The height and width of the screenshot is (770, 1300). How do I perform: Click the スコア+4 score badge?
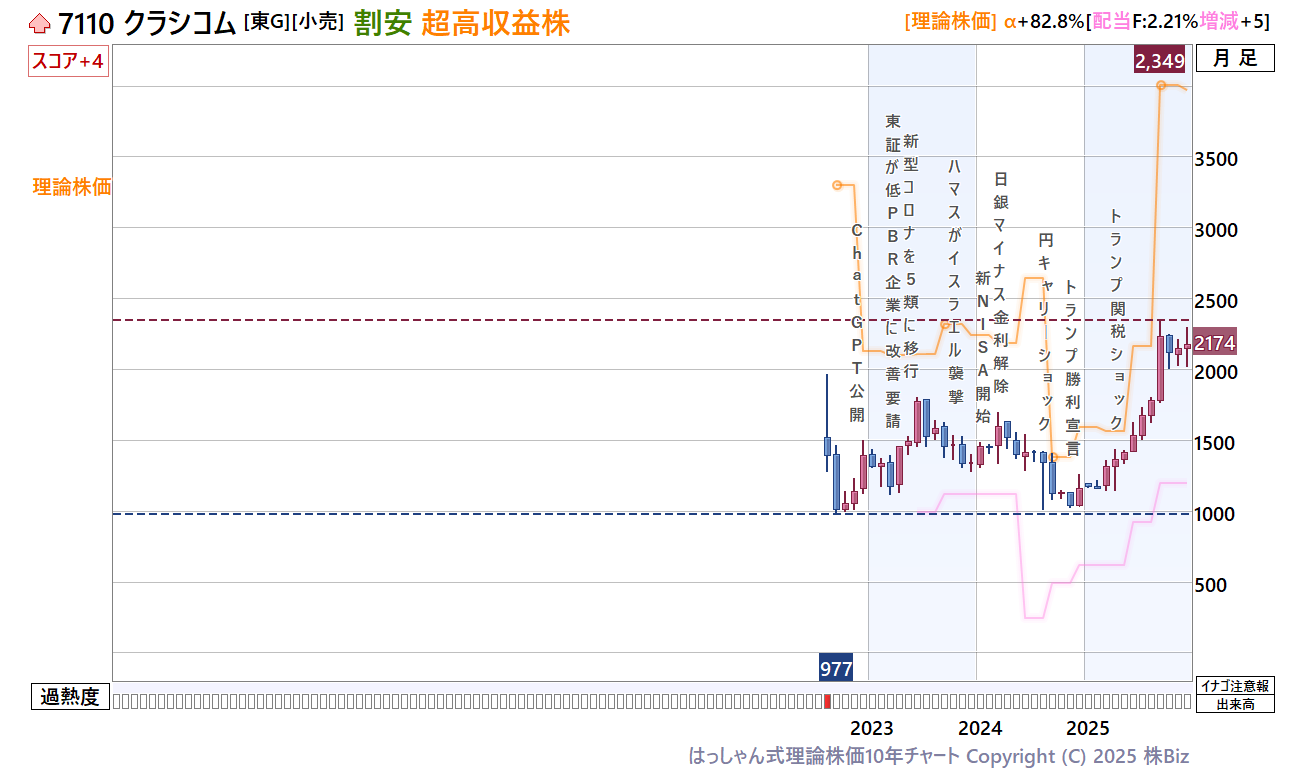[x=68, y=62]
